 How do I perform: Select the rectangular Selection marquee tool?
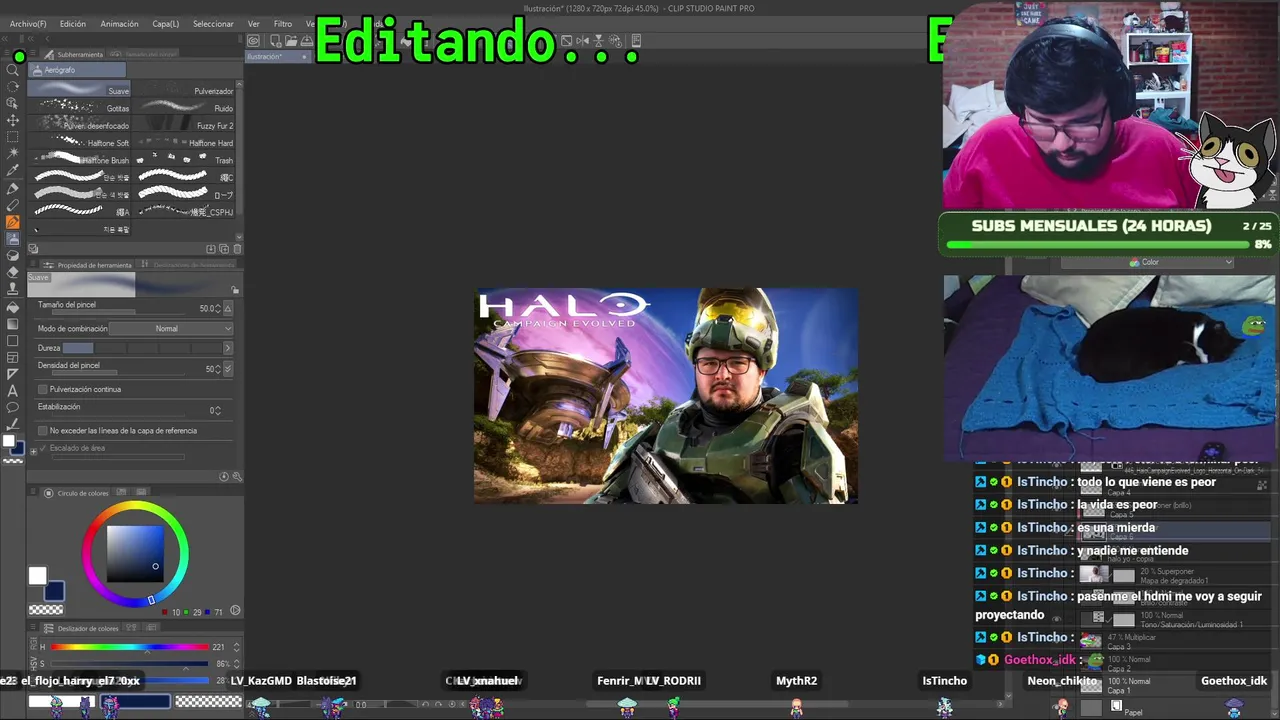pyautogui.click(x=13, y=137)
